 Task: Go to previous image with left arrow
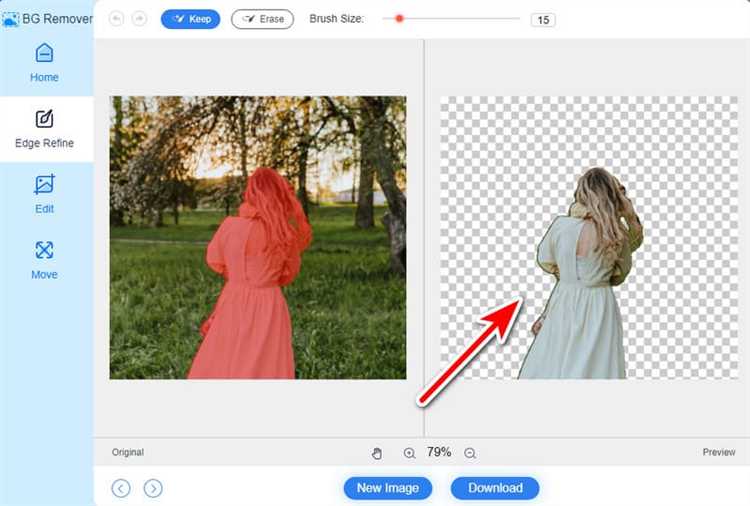click(x=121, y=488)
